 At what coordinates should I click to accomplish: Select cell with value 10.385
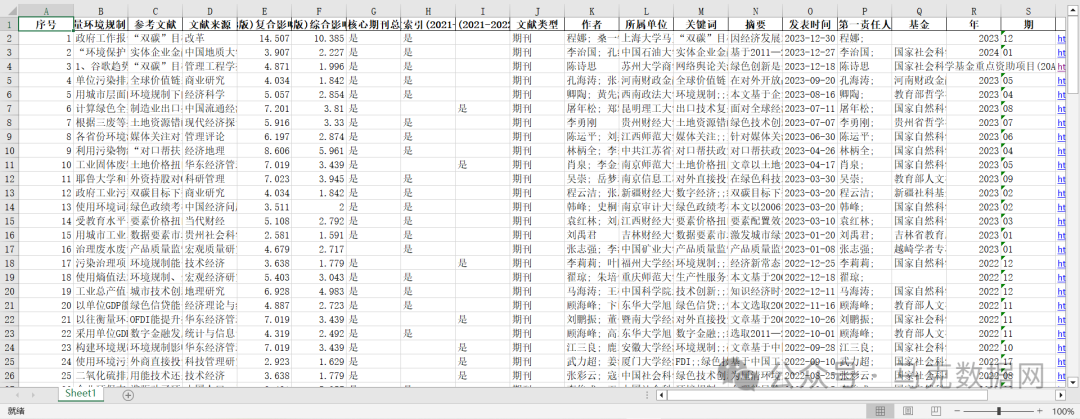click(320, 38)
